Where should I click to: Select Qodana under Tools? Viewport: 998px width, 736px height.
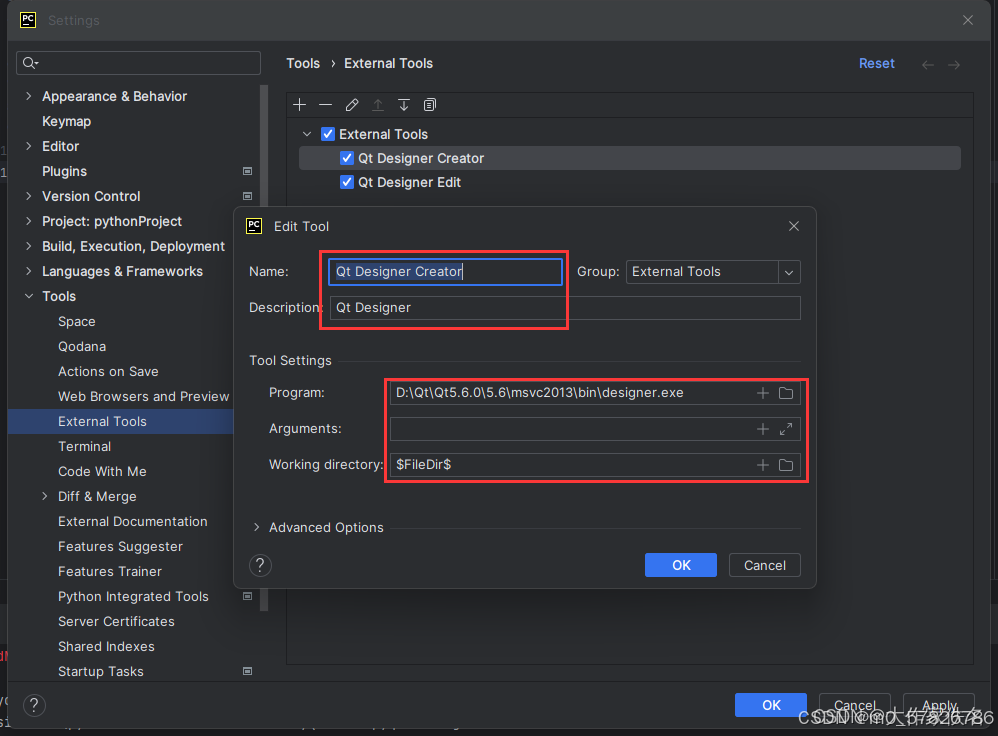82,346
